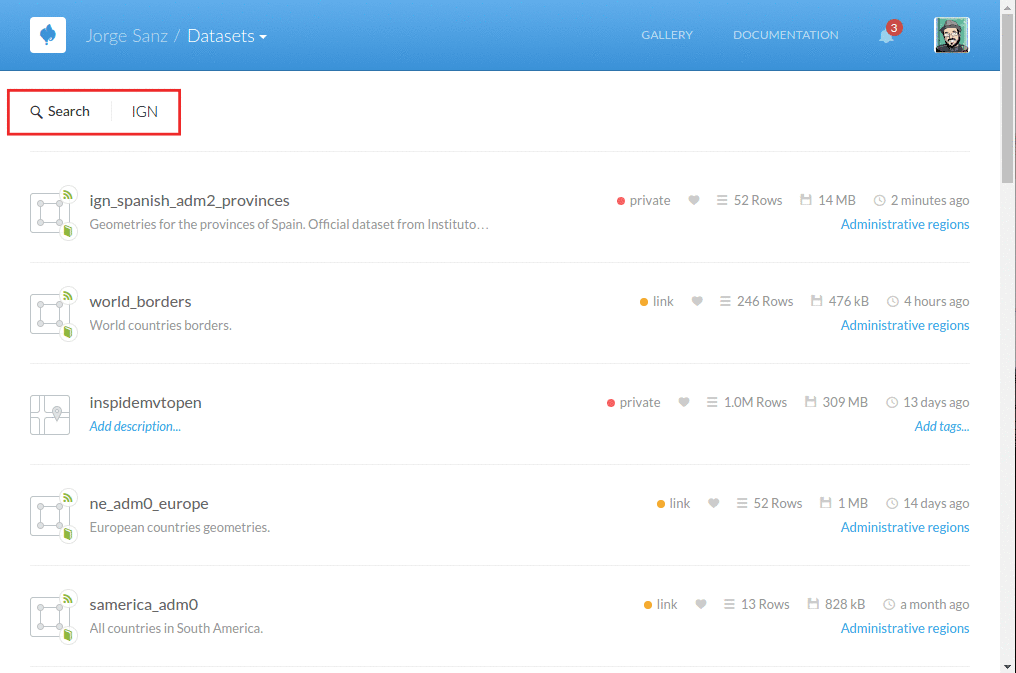Click the library book badge on world_borders thumbnail

(x=66, y=332)
